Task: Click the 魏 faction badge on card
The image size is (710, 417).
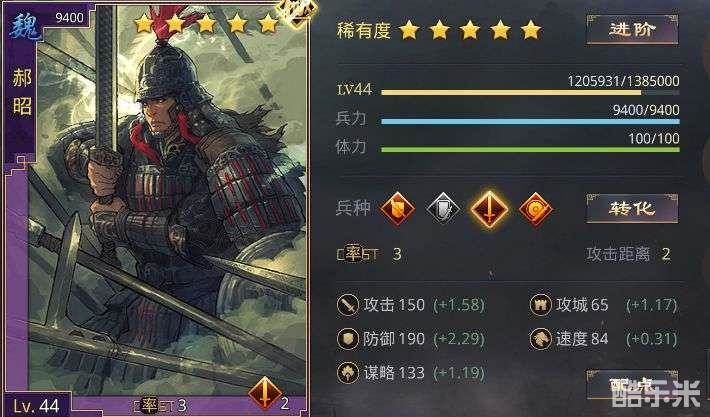Action: 25,26
